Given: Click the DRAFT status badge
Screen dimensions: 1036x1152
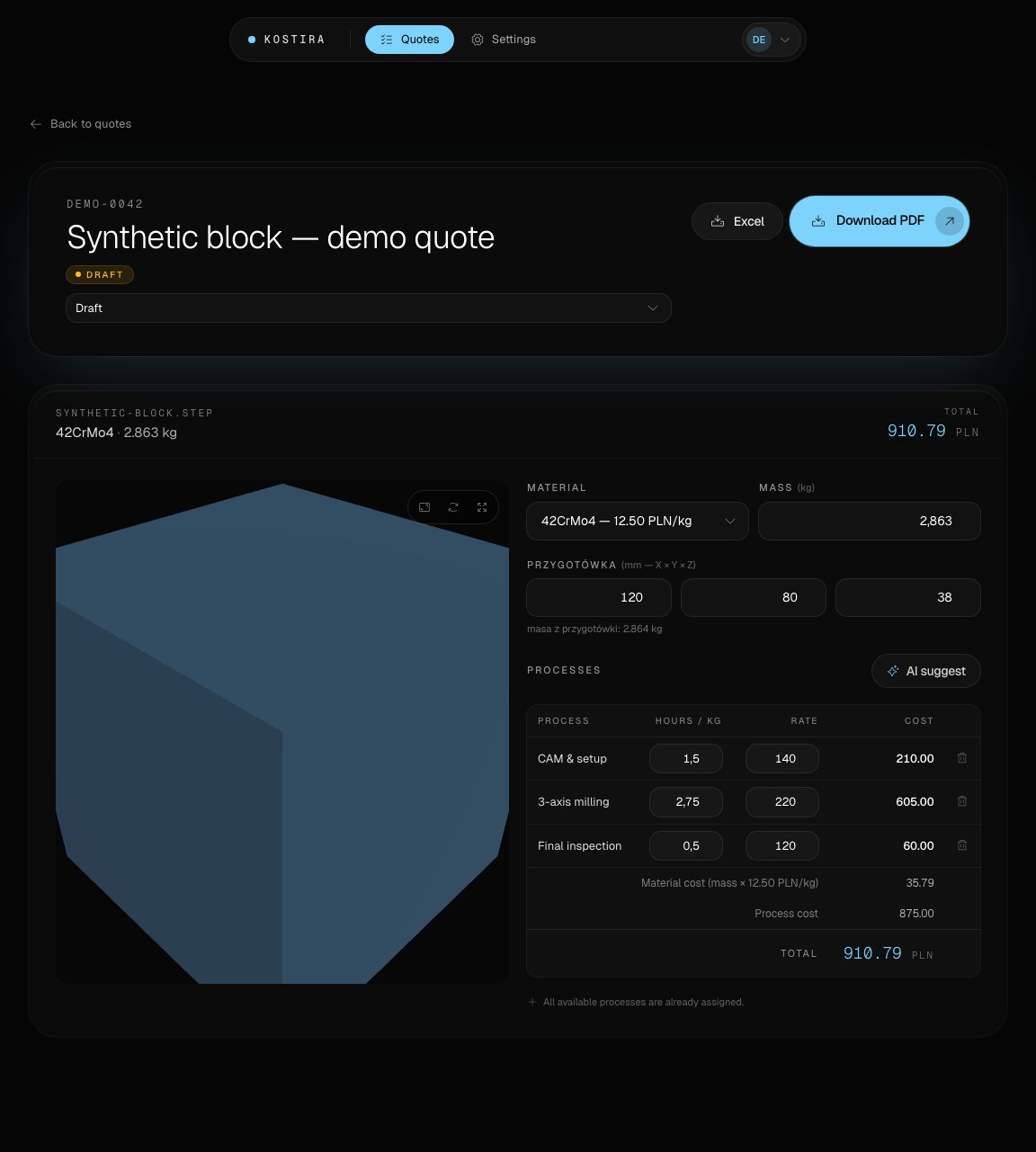Looking at the screenshot, I should pyautogui.click(x=100, y=274).
